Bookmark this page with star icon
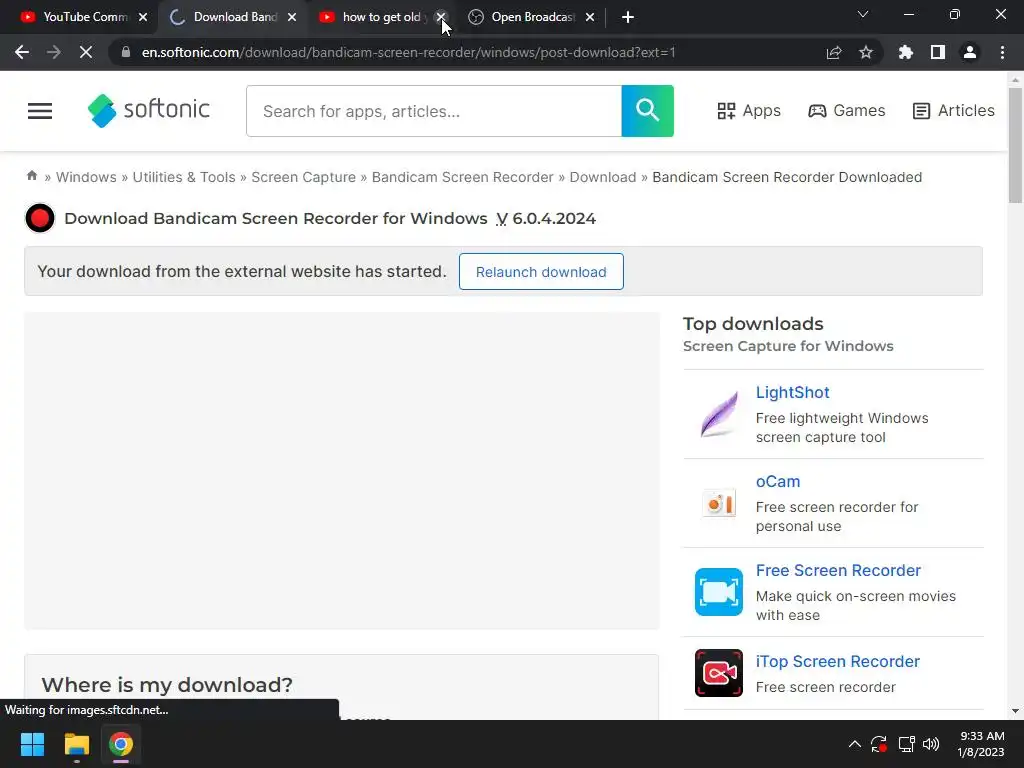 (x=866, y=52)
